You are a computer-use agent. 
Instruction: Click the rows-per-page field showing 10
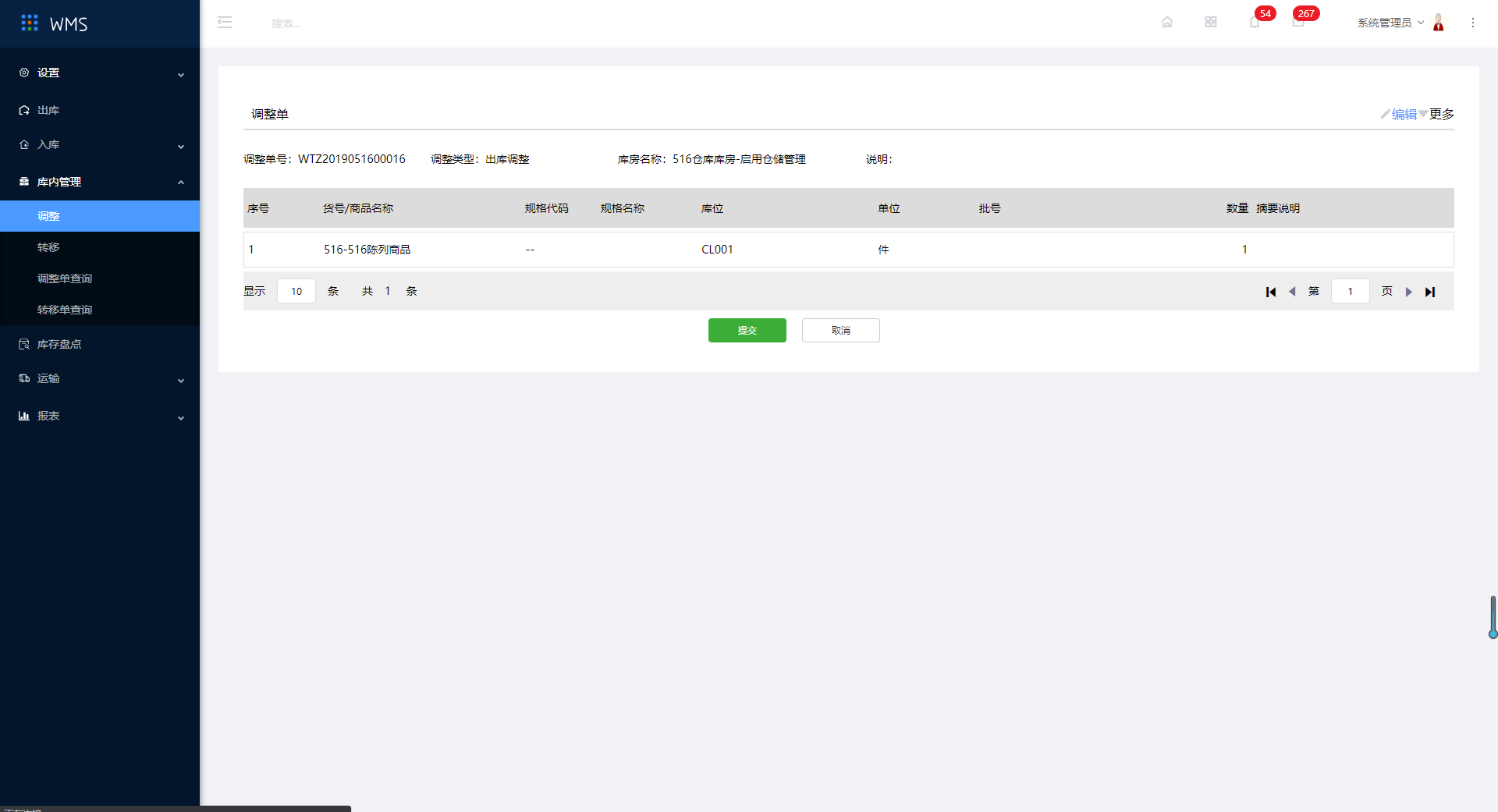click(296, 291)
